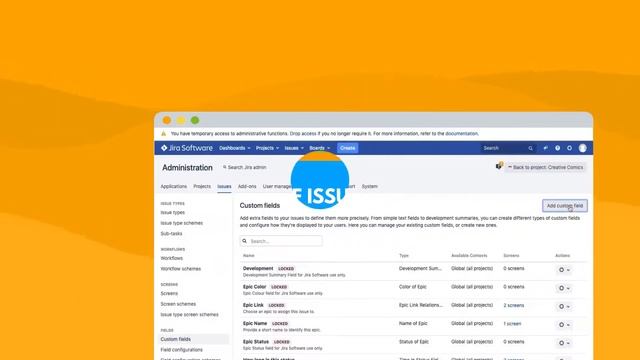Click the Add custom field button

(565, 206)
